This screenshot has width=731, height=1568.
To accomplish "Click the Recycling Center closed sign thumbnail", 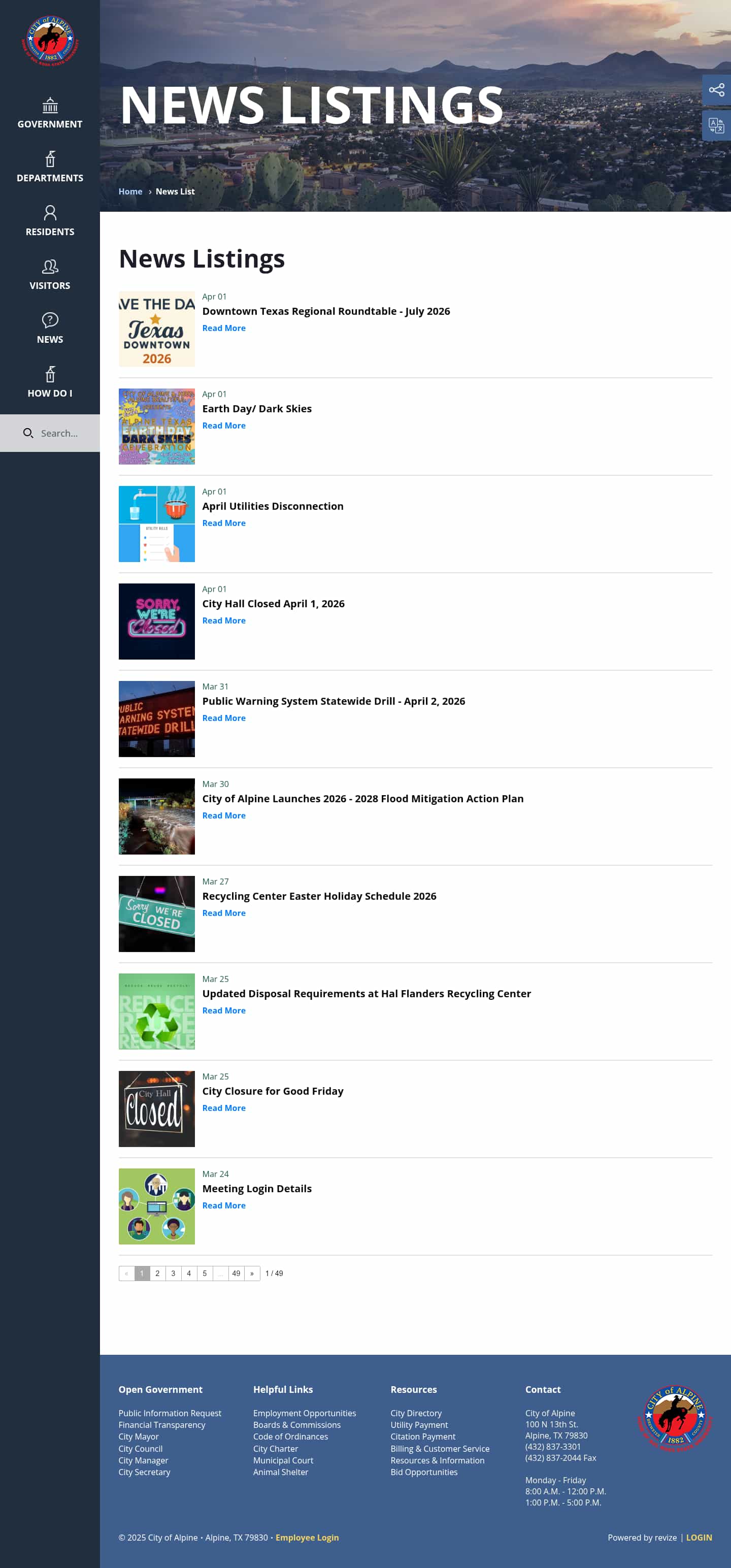I will [156, 913].
